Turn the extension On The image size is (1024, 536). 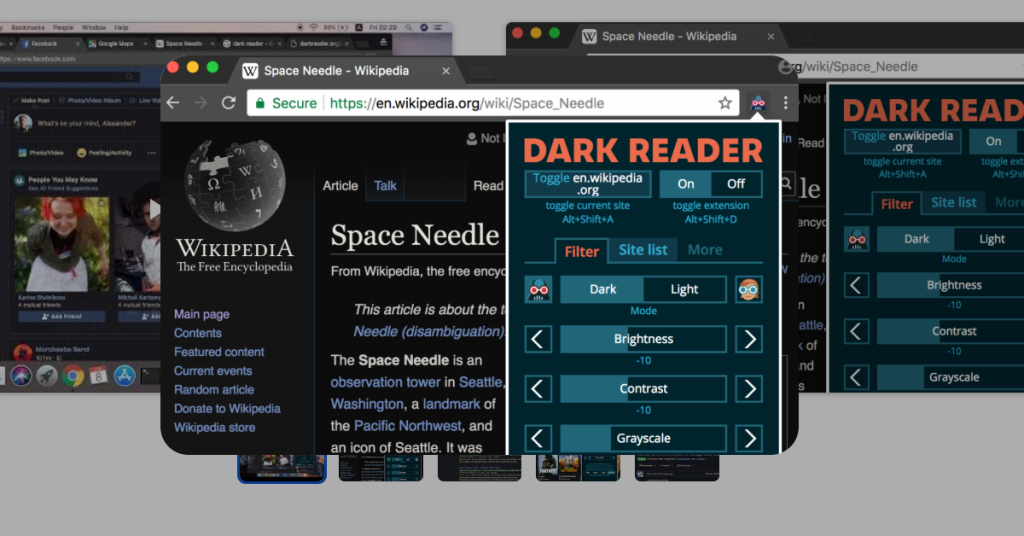click(686, 184)
